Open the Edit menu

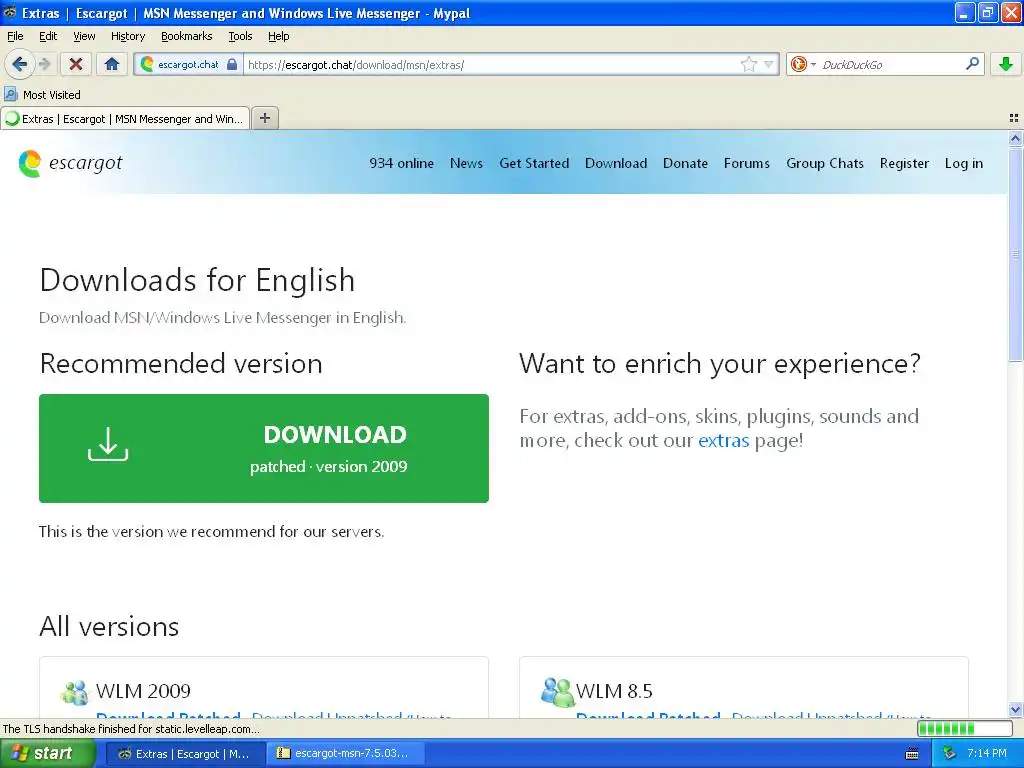[x=48, y=36]
